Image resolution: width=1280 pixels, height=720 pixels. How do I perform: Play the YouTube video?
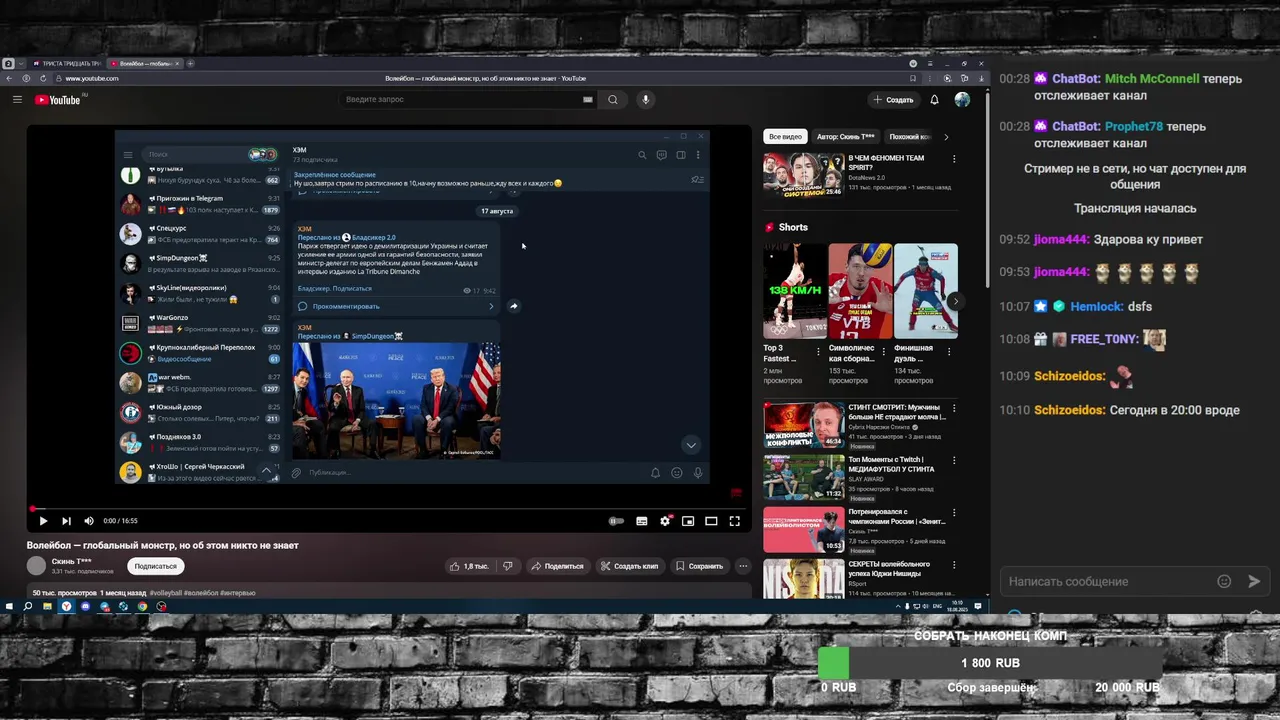pos(42,521)
